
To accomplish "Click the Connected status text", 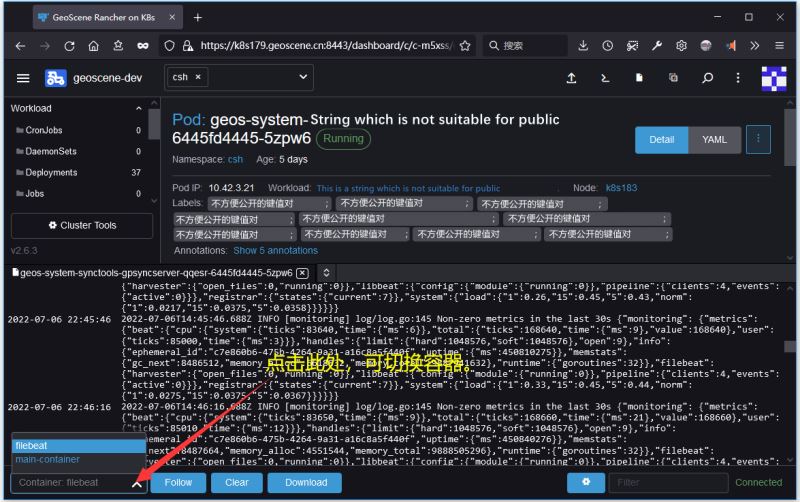I will point(758,483).
